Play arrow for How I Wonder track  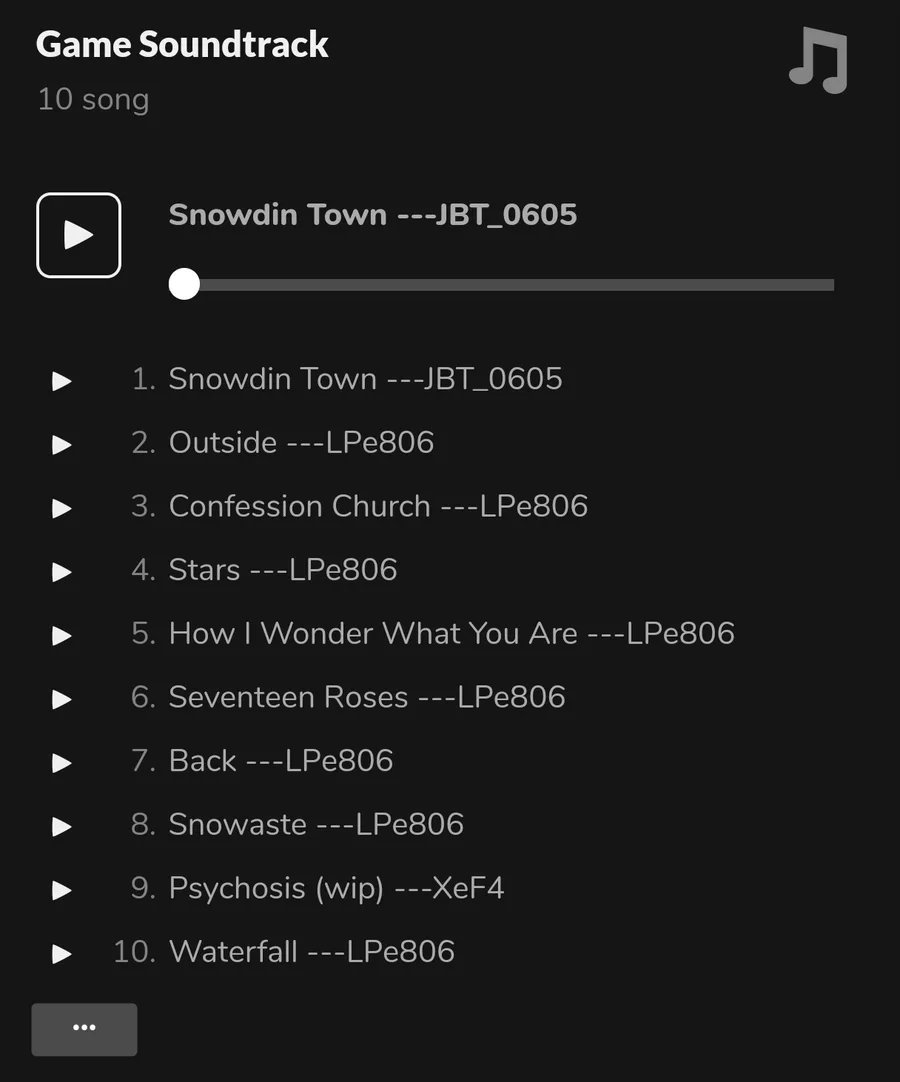point(62,635)
